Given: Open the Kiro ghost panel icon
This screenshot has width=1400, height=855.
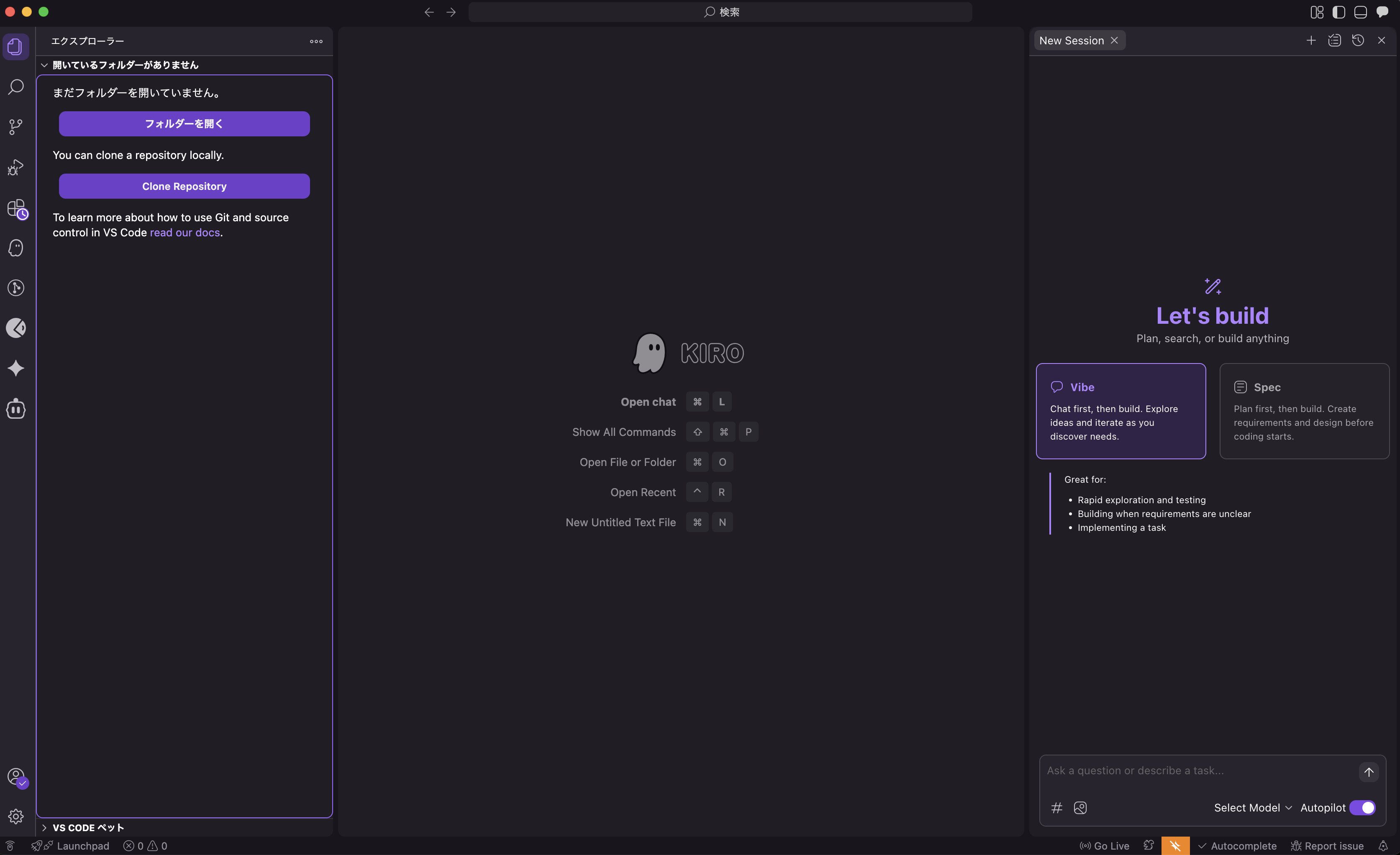Looking at the screenshot, I should (16, 248).
